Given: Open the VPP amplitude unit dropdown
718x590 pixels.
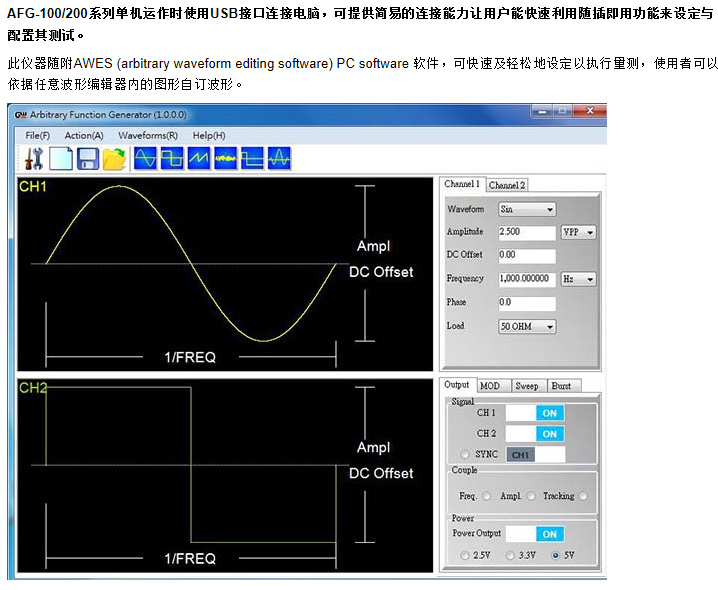Looking at the screenshot, I should 578,232.
